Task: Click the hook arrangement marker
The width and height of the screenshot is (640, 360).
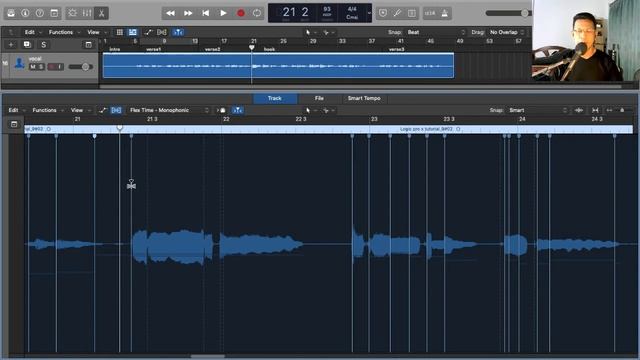Action: click(x=269, y=49)
